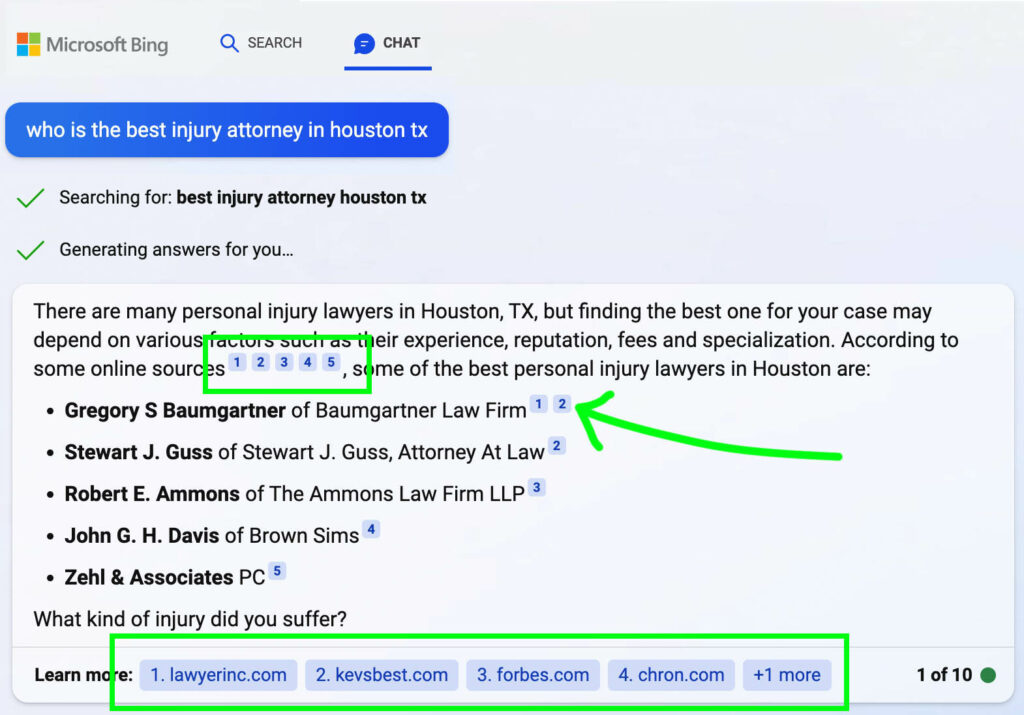Expand the '+1 more' sources list
1024x715 pixels.
coord(787,675)
